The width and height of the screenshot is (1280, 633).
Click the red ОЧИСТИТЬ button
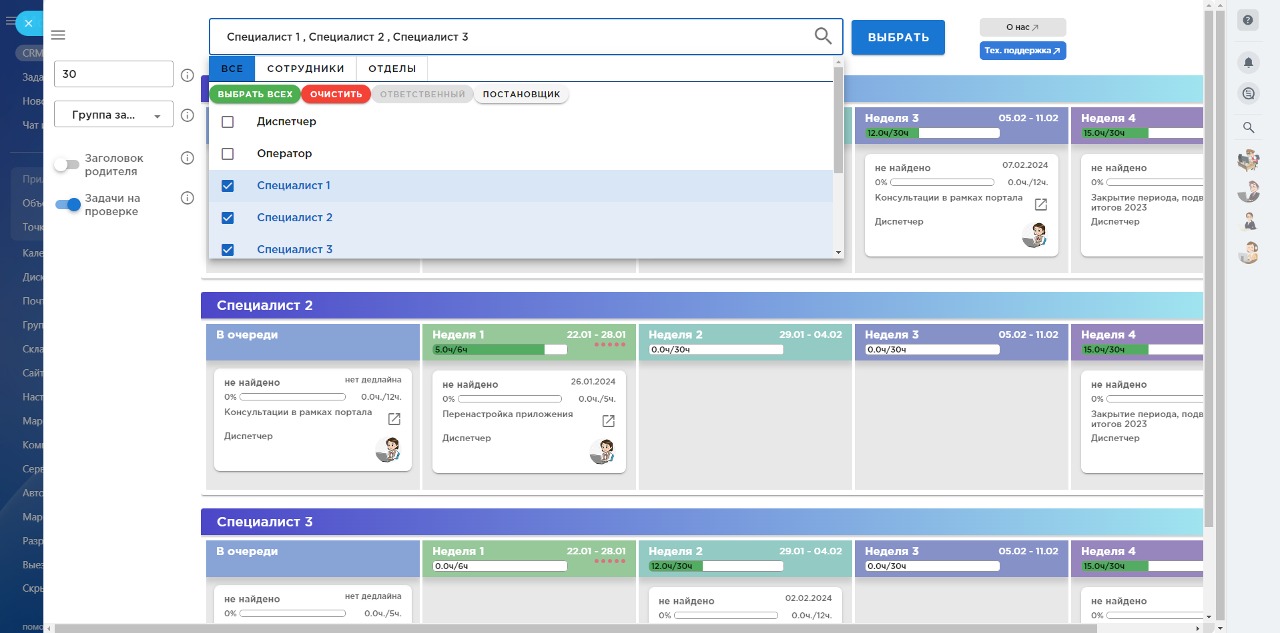(335, 94)
